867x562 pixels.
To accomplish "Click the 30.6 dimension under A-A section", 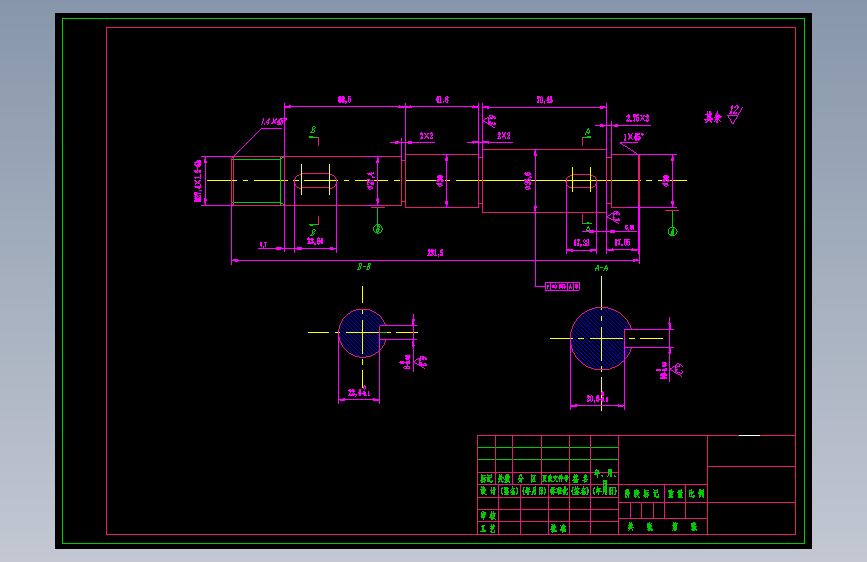I will tap(597, 398).
